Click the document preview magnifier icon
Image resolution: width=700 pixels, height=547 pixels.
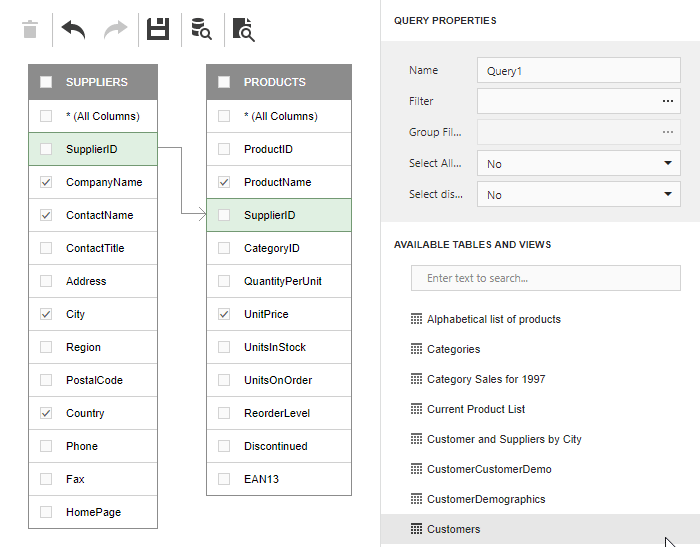(243, 29)
